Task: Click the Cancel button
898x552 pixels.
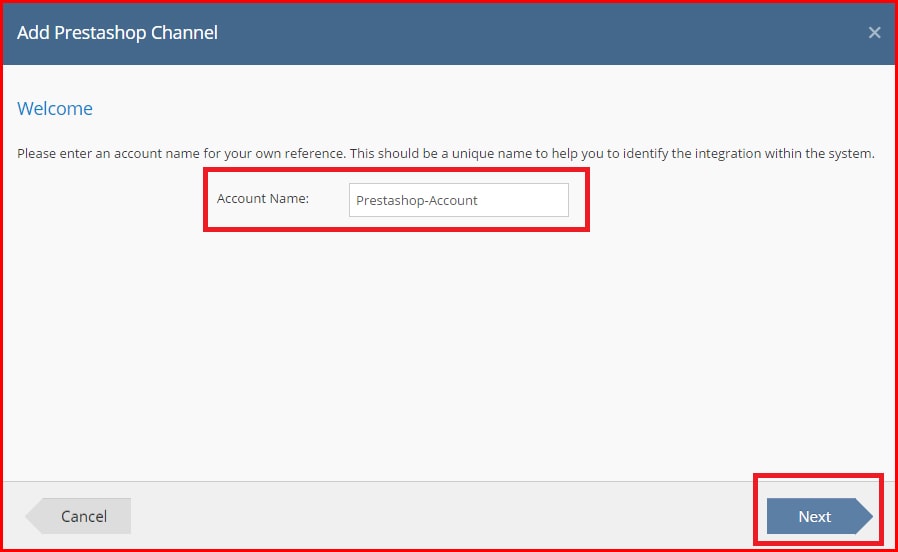Action: tap(78, 516)
